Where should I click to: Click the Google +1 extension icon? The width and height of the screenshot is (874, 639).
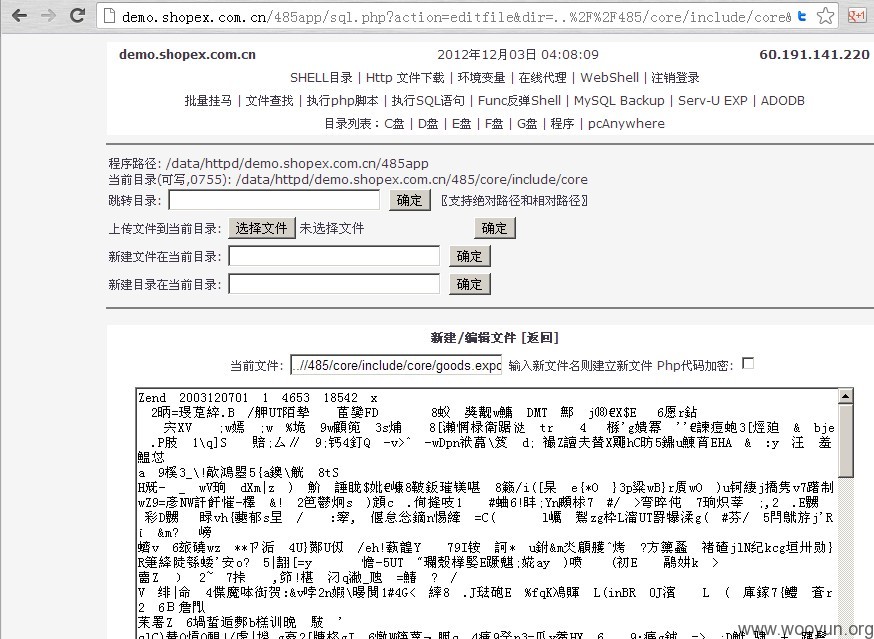[857, 16]
